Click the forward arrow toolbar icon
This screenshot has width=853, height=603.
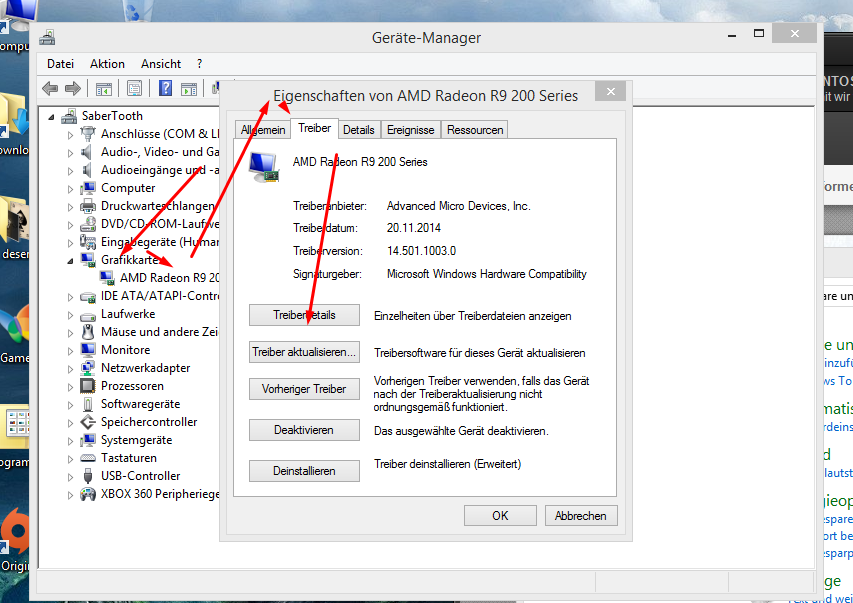pyautogui.click(x=73, y=88)
